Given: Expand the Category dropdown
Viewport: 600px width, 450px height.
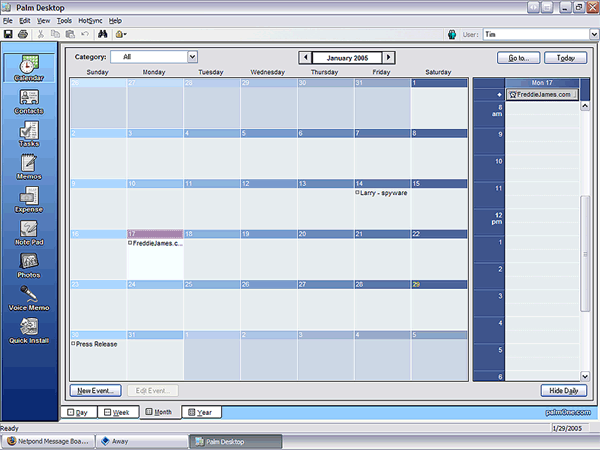Looking at the screenshot, I should [x=192, y=57].
